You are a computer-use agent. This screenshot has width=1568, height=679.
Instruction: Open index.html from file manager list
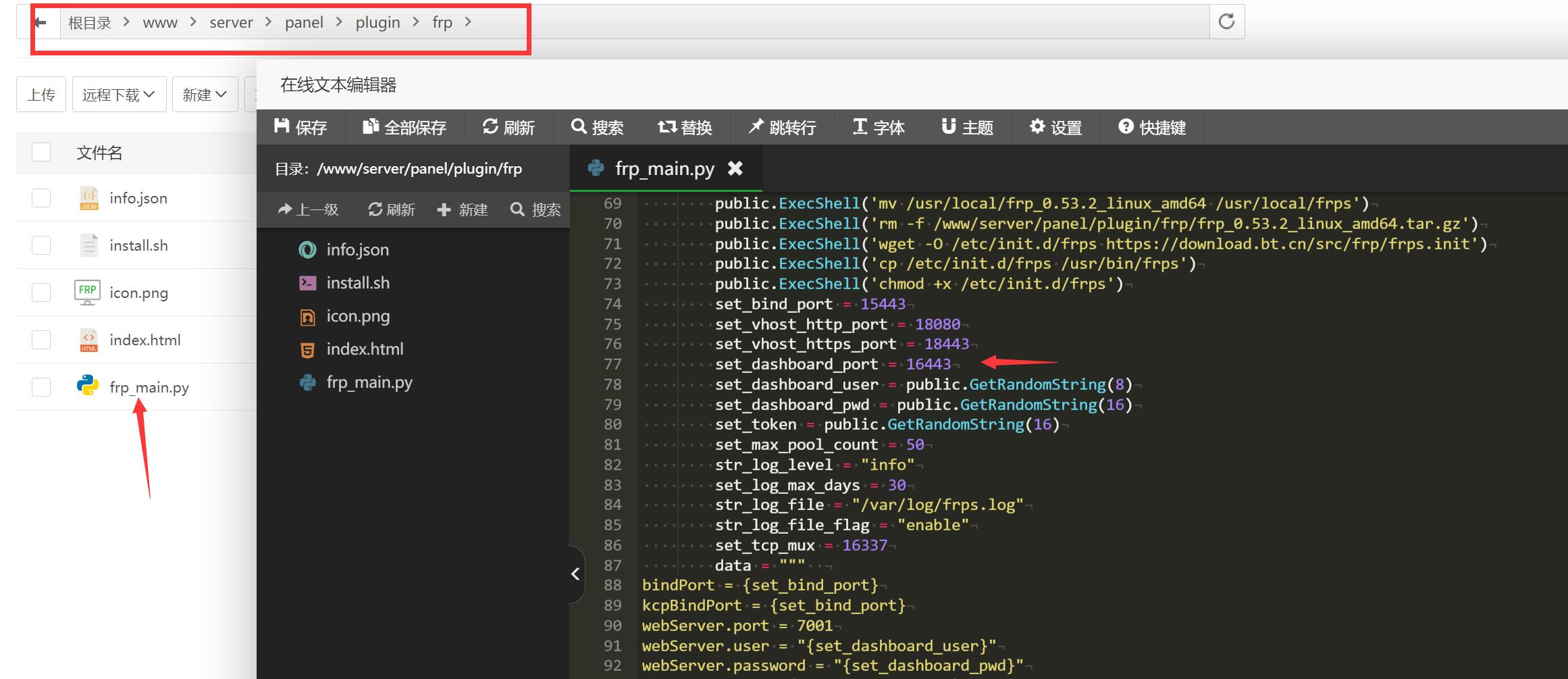[x=145, y=340]
